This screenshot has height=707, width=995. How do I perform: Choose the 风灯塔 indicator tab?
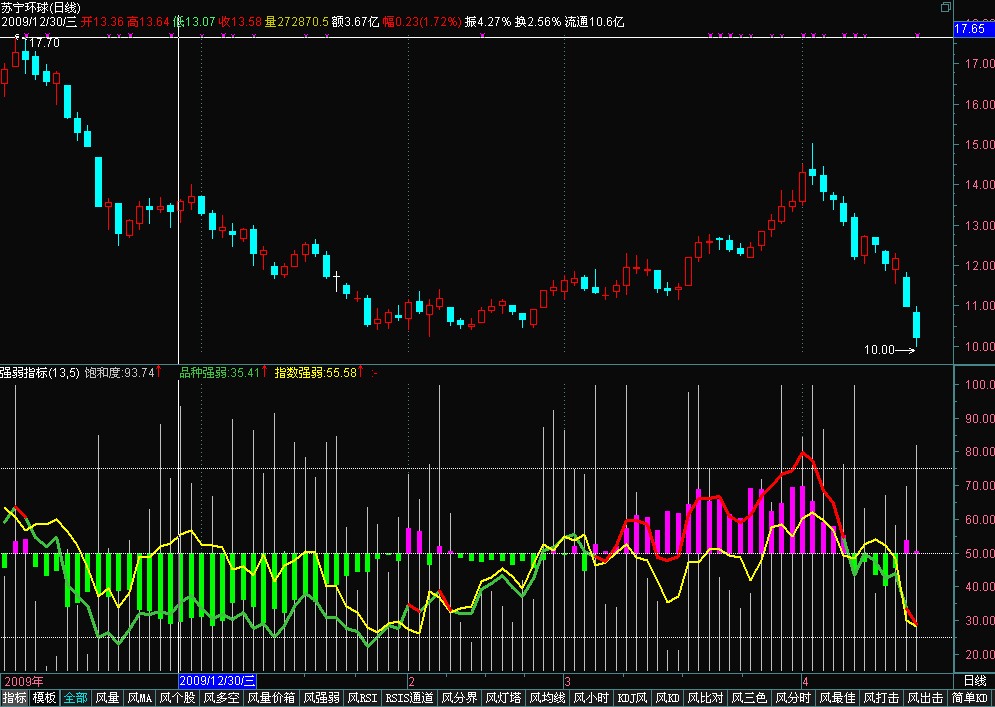point(504,698)
